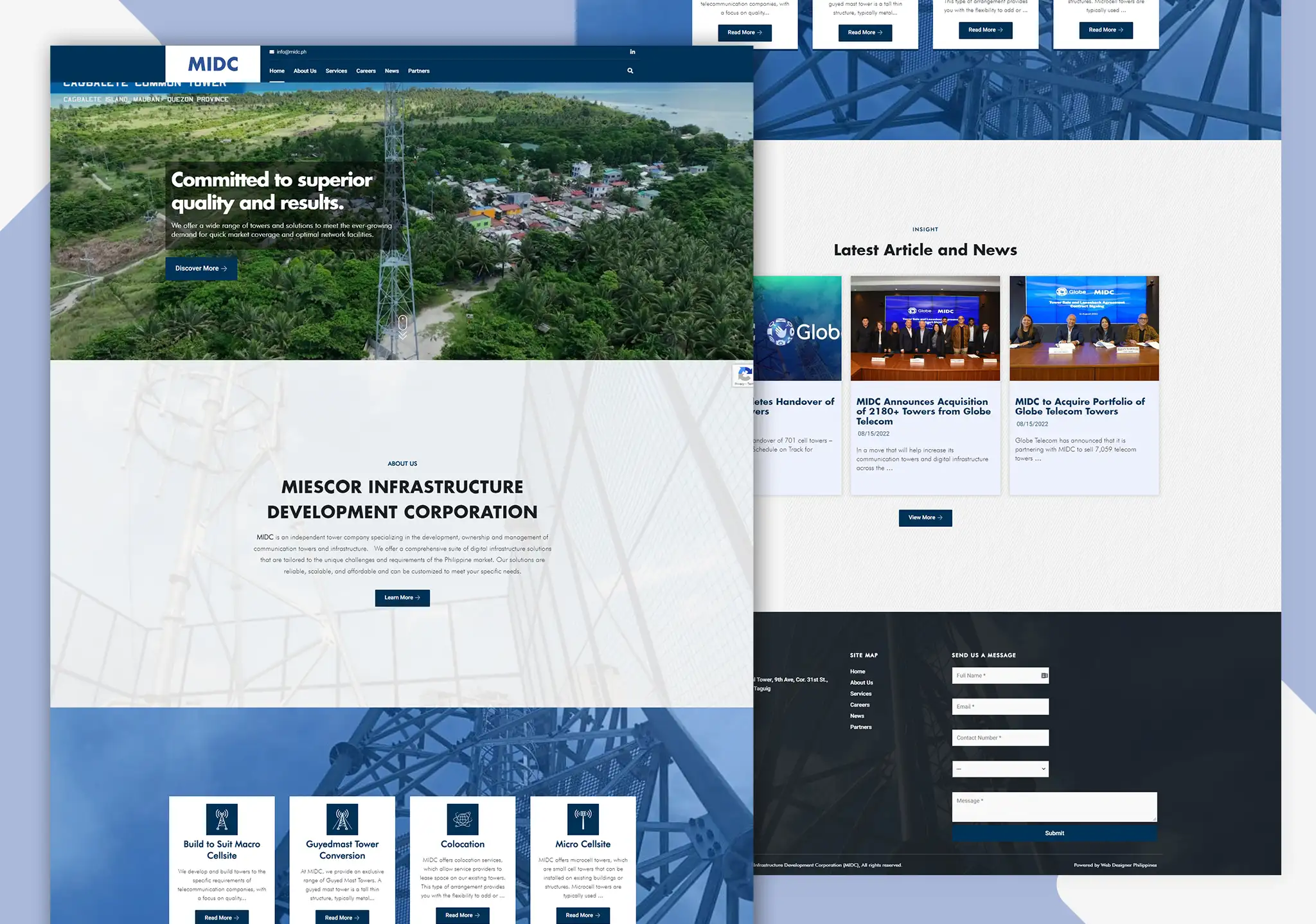
Task: Click the Colocation globe icon
Action: tap(463, 819)
